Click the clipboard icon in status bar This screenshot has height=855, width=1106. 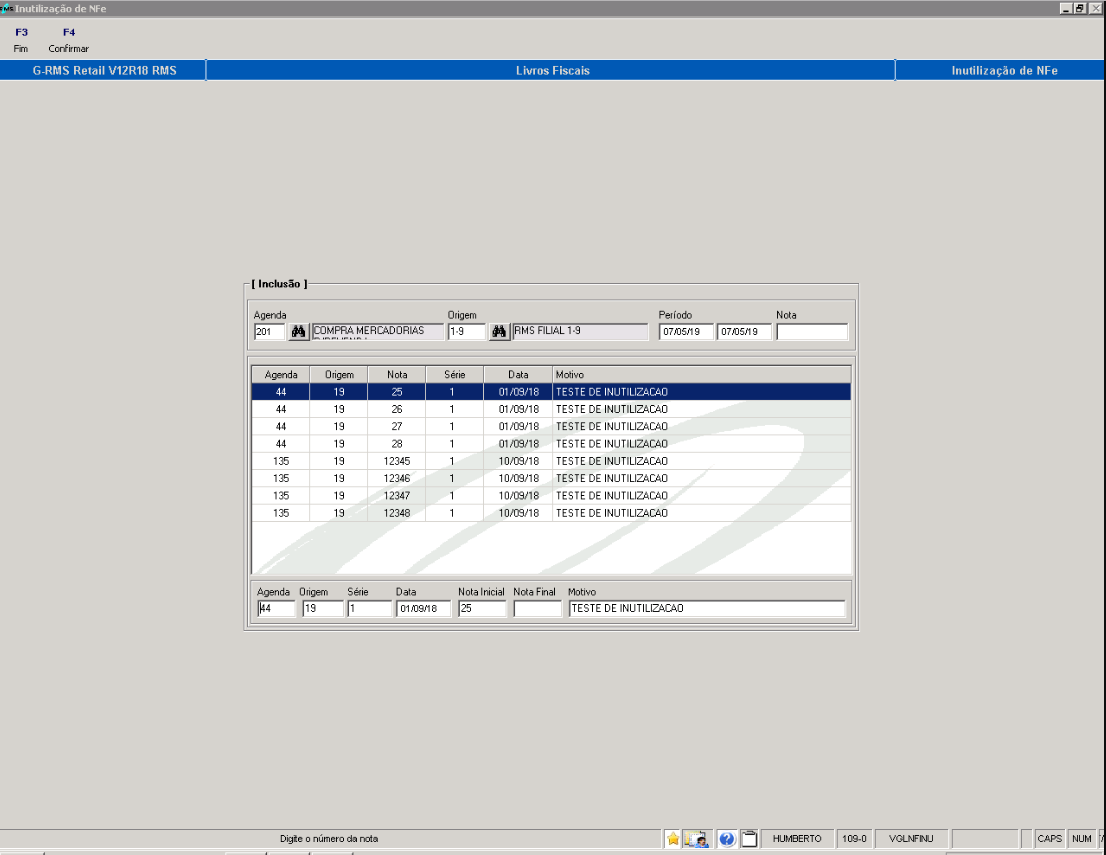point(749,839)
